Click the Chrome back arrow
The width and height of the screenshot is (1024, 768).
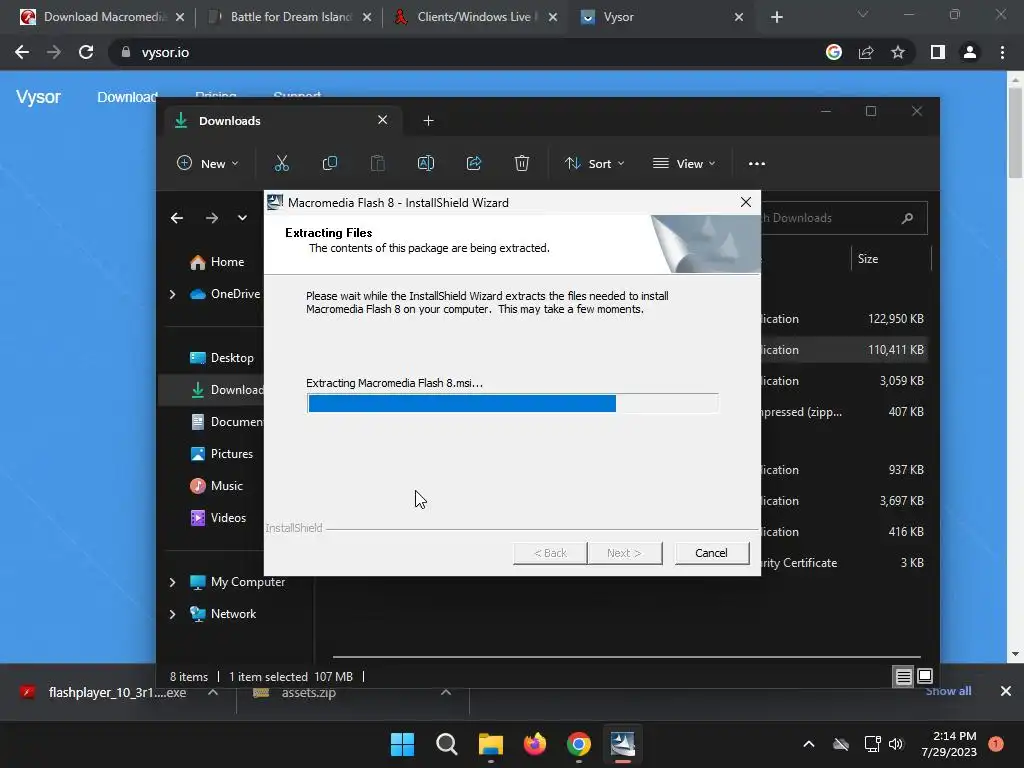(22, 52)
